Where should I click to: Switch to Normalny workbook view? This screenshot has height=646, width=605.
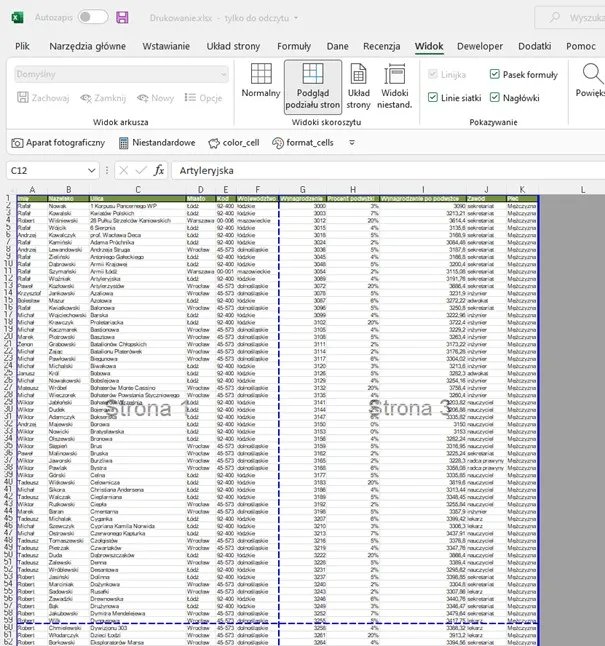pos(261,83)
